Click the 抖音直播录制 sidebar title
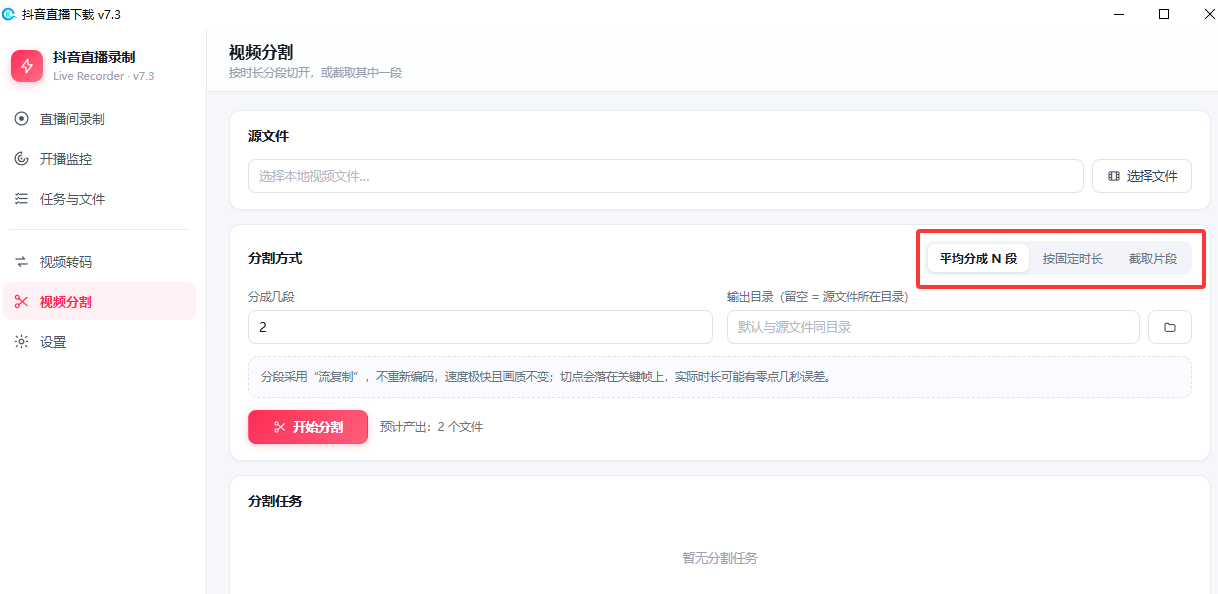Screen dimensions: 1218x594 (94, 57)
